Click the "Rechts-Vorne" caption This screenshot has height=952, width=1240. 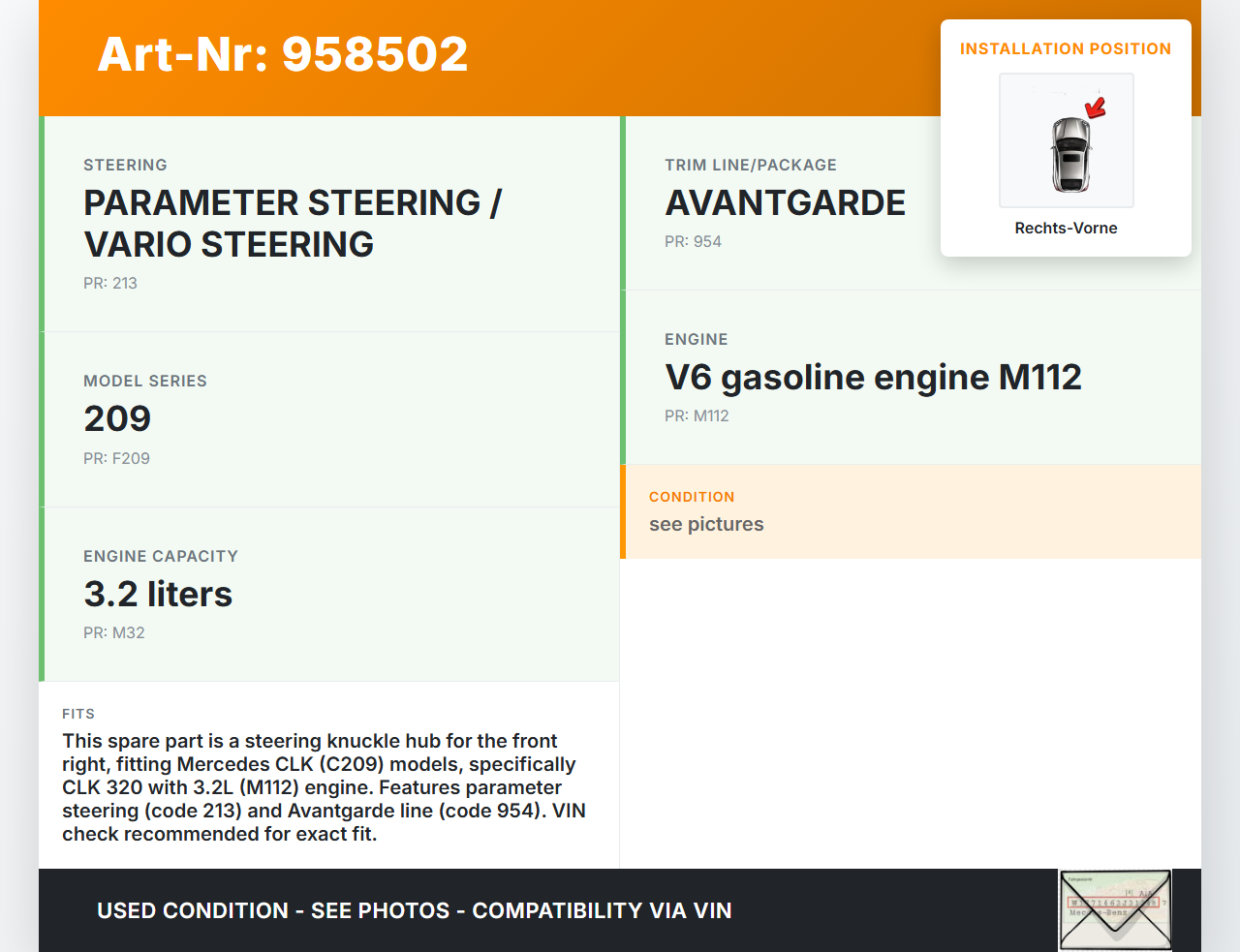point(1066,228)
